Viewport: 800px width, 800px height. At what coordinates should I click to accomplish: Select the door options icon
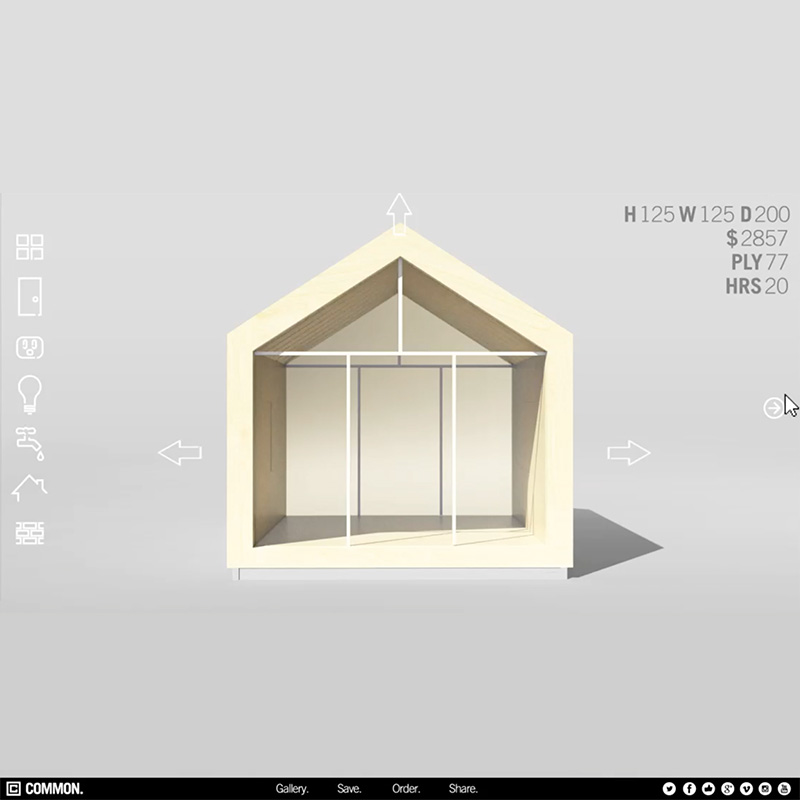(30, 297)
